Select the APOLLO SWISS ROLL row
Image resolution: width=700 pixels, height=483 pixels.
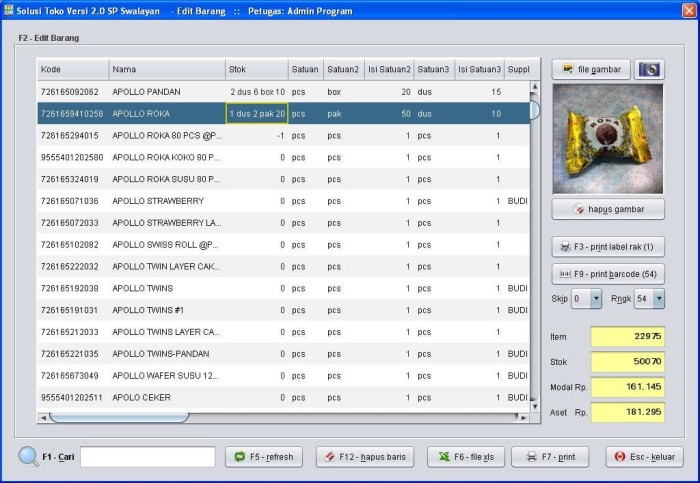pos(283,245)
